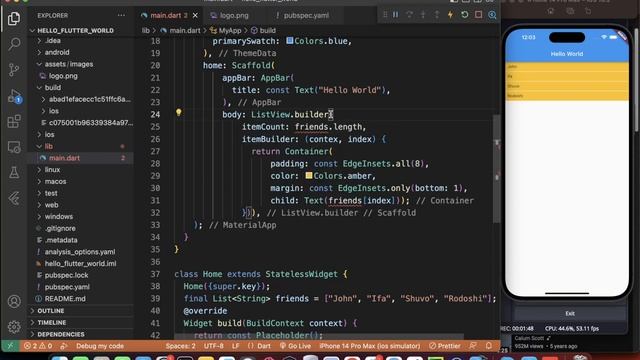Tap John row in simulator list

click(x=567, y=67)
